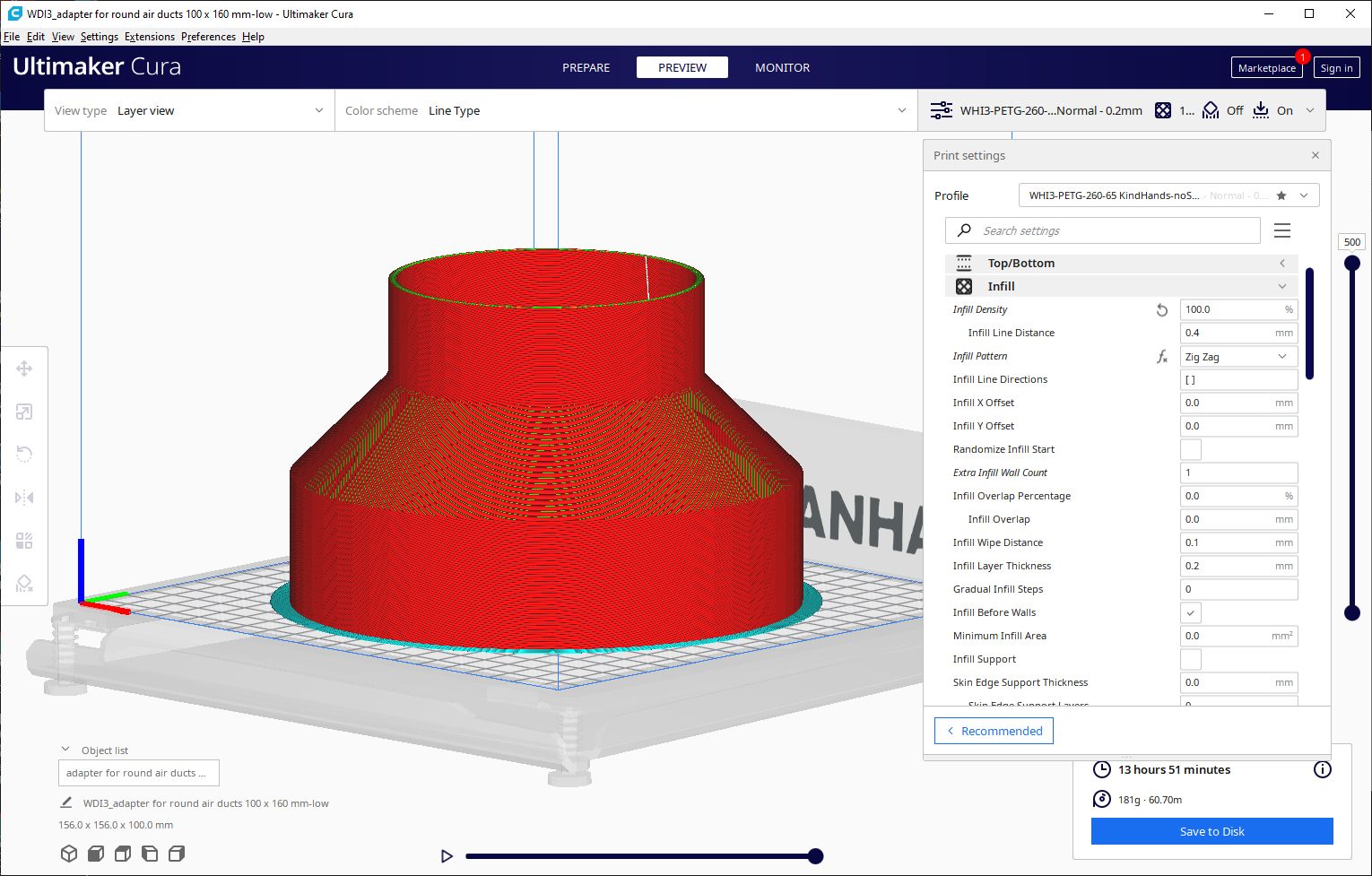Click the settings filter menu icon
The height and width of the screenshot is (876, 1372).
[x=1282, y=230]
